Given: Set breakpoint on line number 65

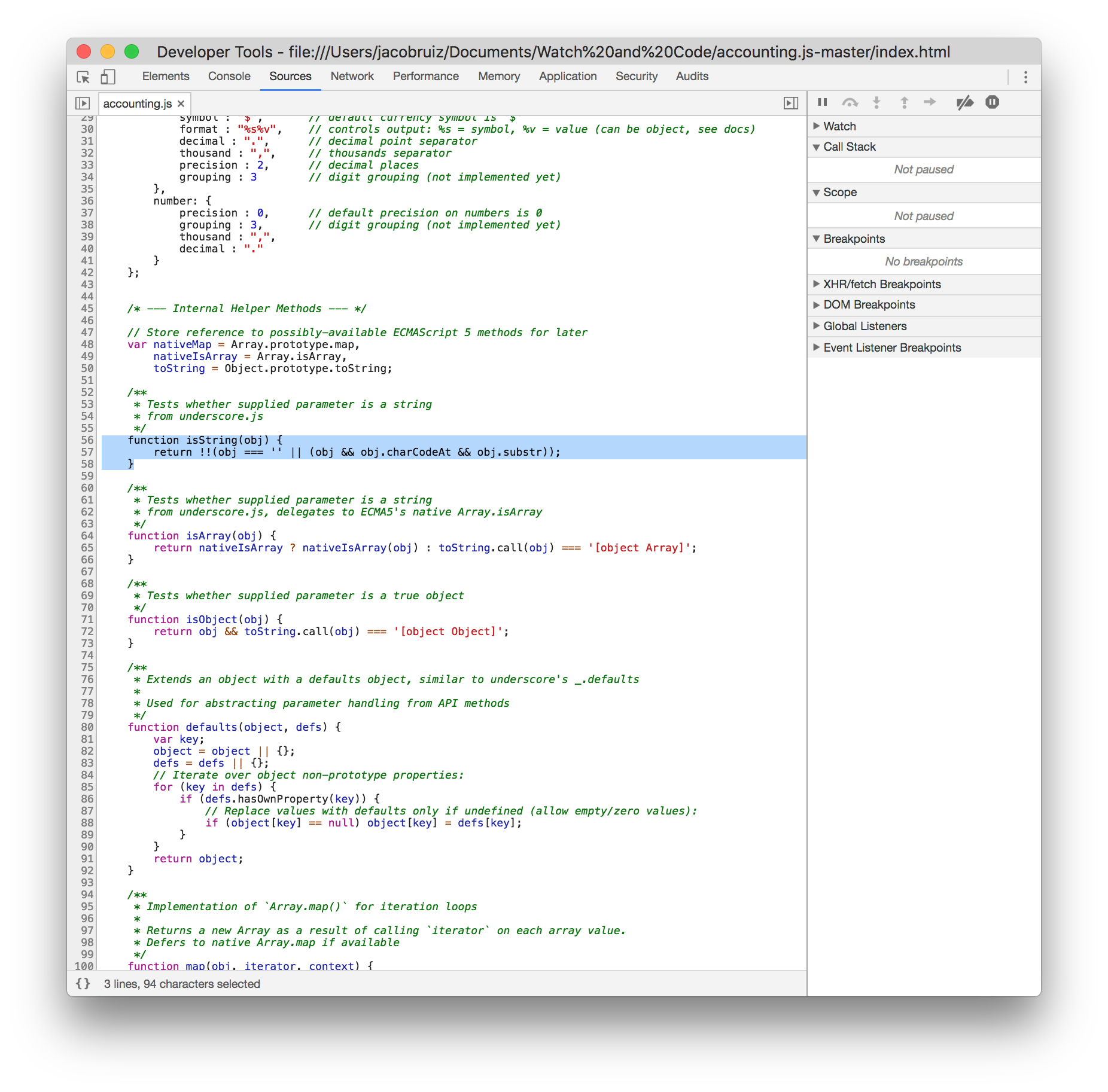Looking at the screenshot, I should [x=87, y=548].
